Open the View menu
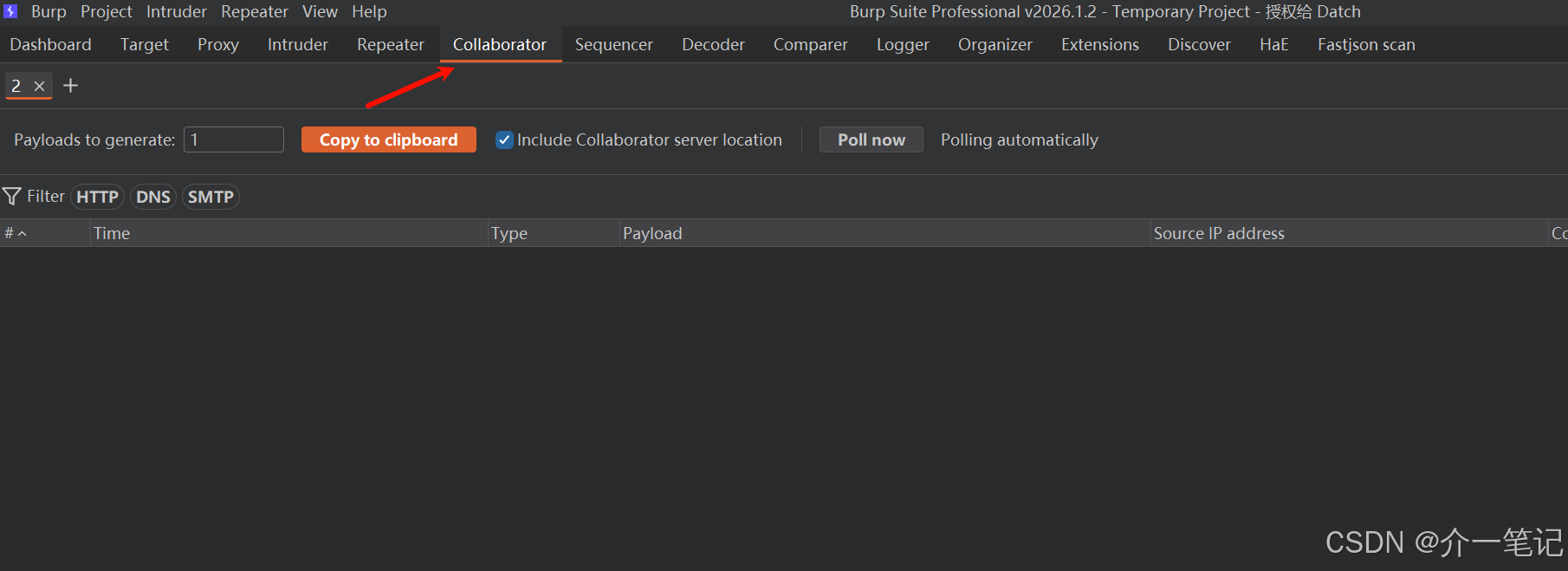The width and height of the screenshot is (1568, 571). coord(320,11)
